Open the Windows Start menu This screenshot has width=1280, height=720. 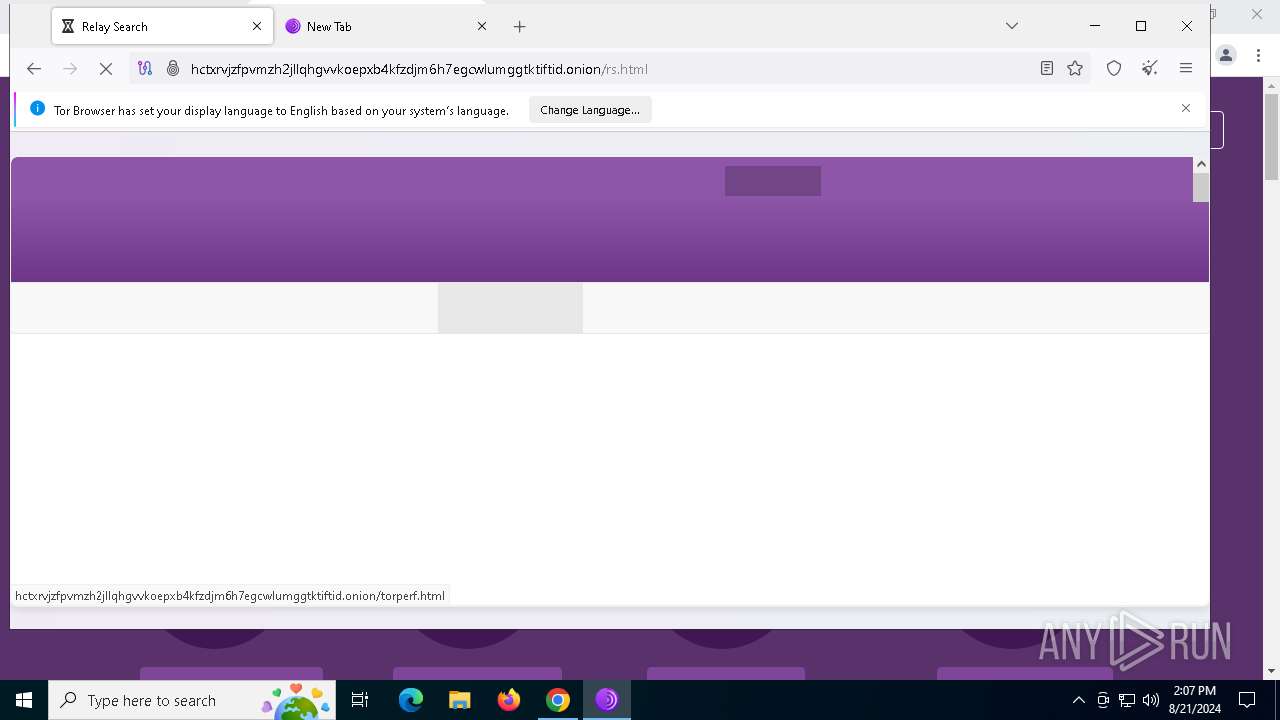(24, 700)
